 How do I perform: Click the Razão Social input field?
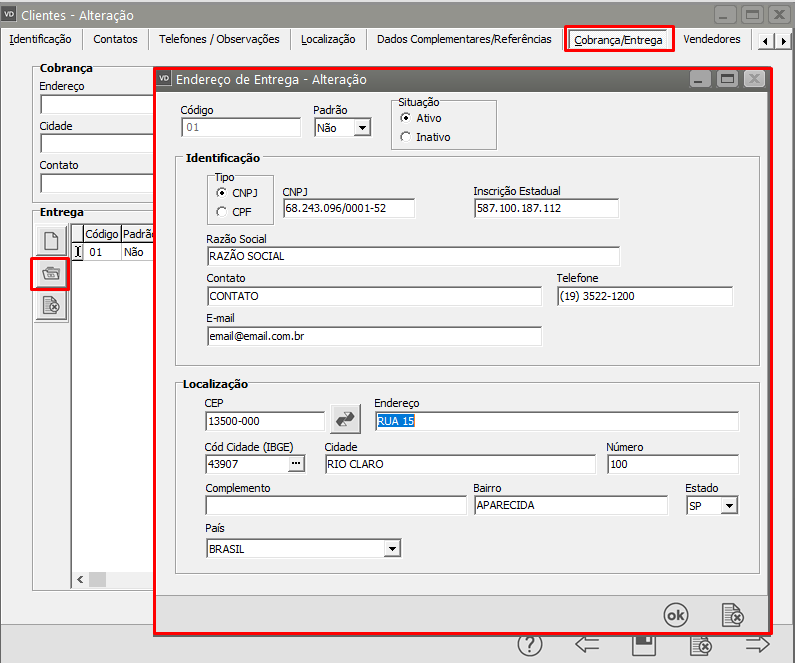[x=412, y=256]
